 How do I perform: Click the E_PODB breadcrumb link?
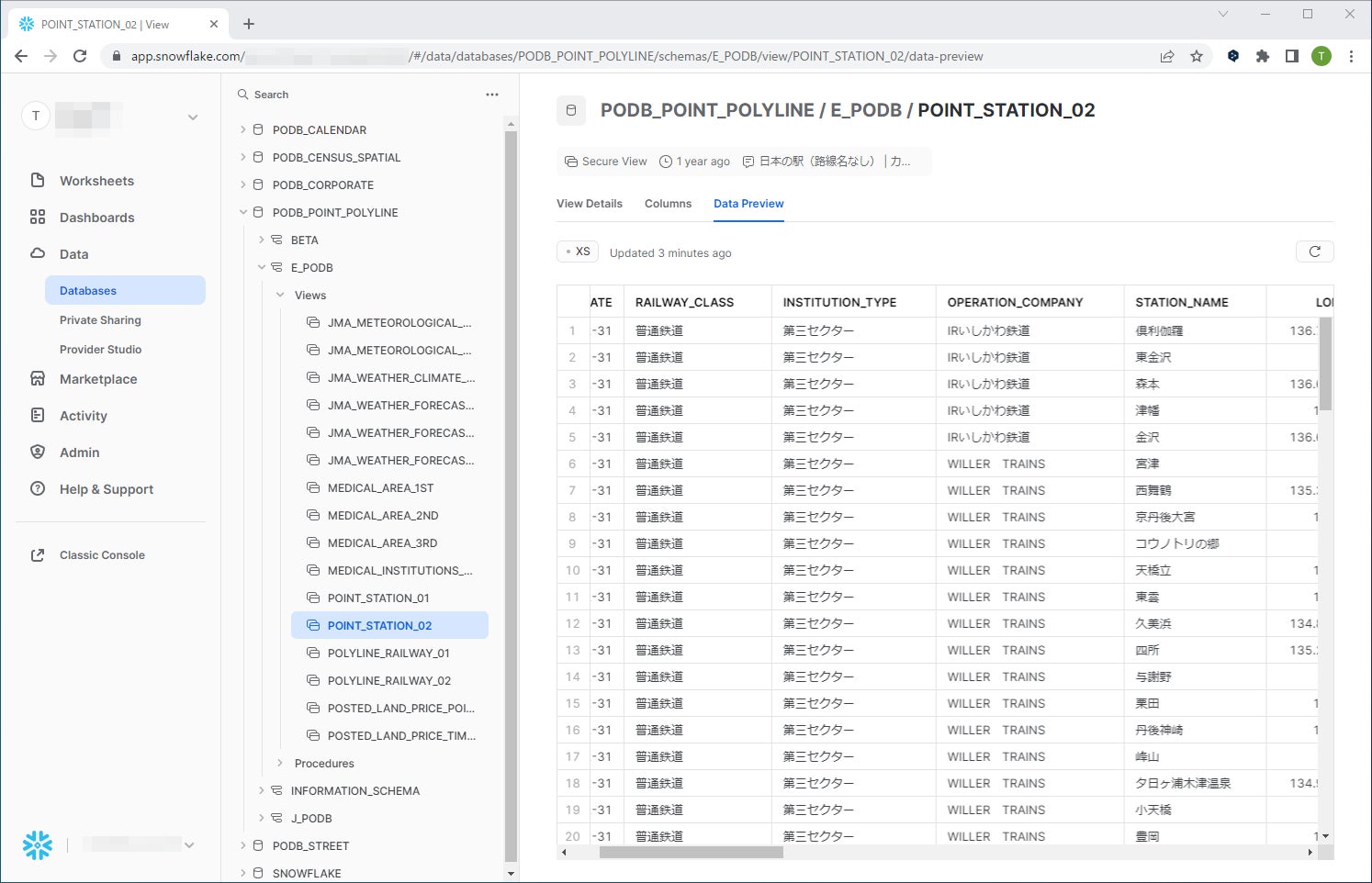click(x=866, y=110)
